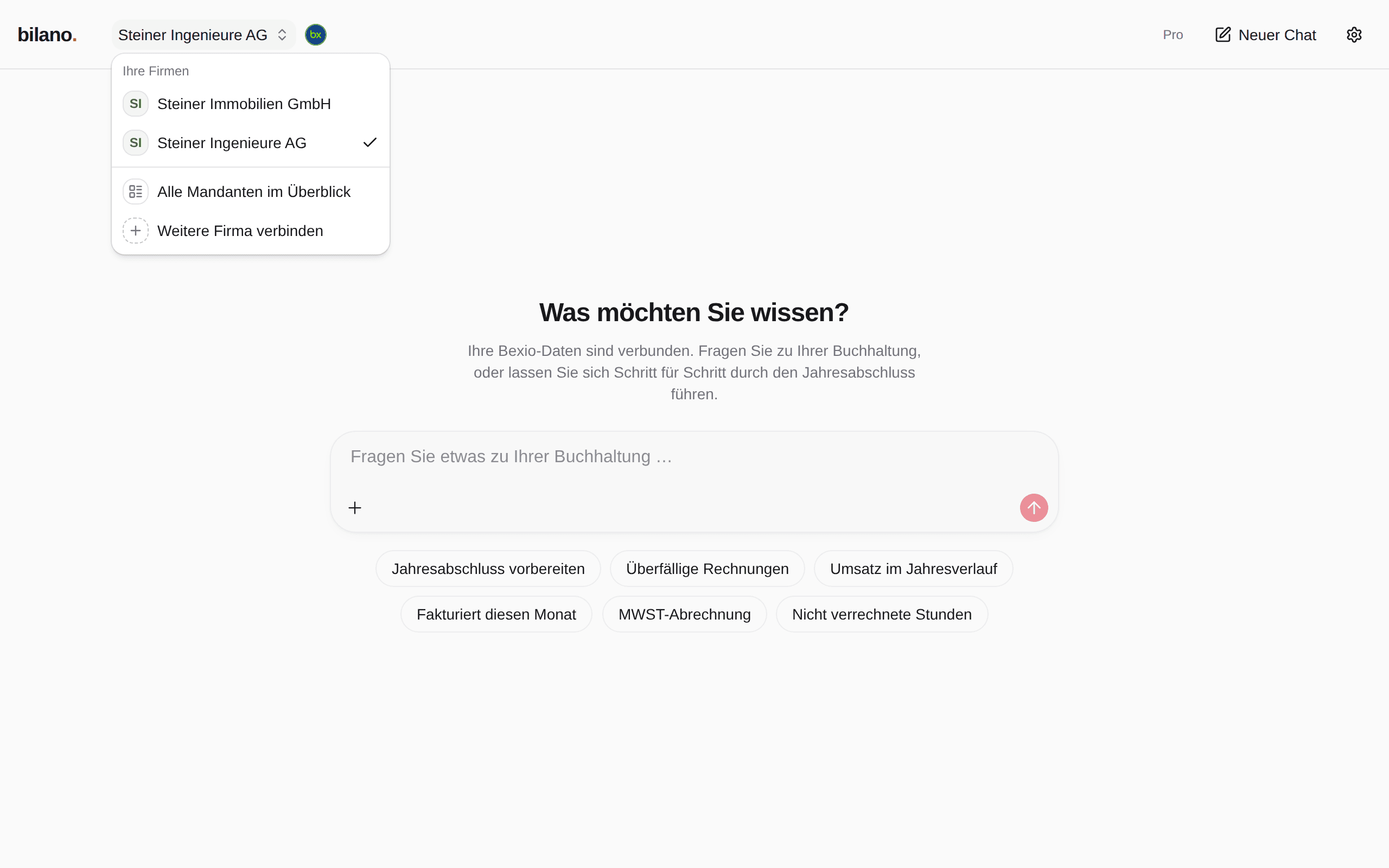Choose Weitere Firma verbinden

click(251, 231)
